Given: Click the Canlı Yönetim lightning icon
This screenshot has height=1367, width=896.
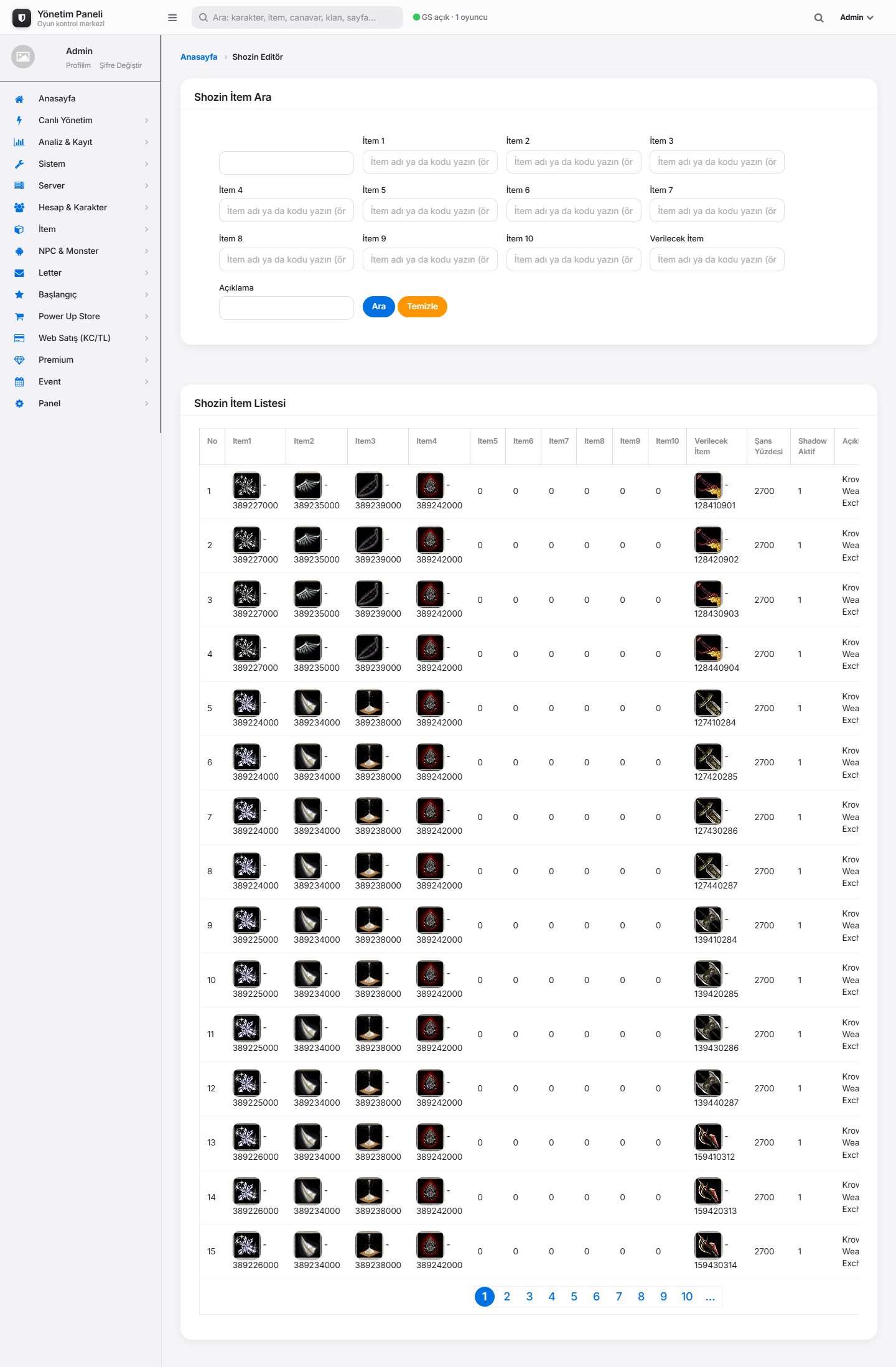Looking at the screenshot, I should point(19,121).
